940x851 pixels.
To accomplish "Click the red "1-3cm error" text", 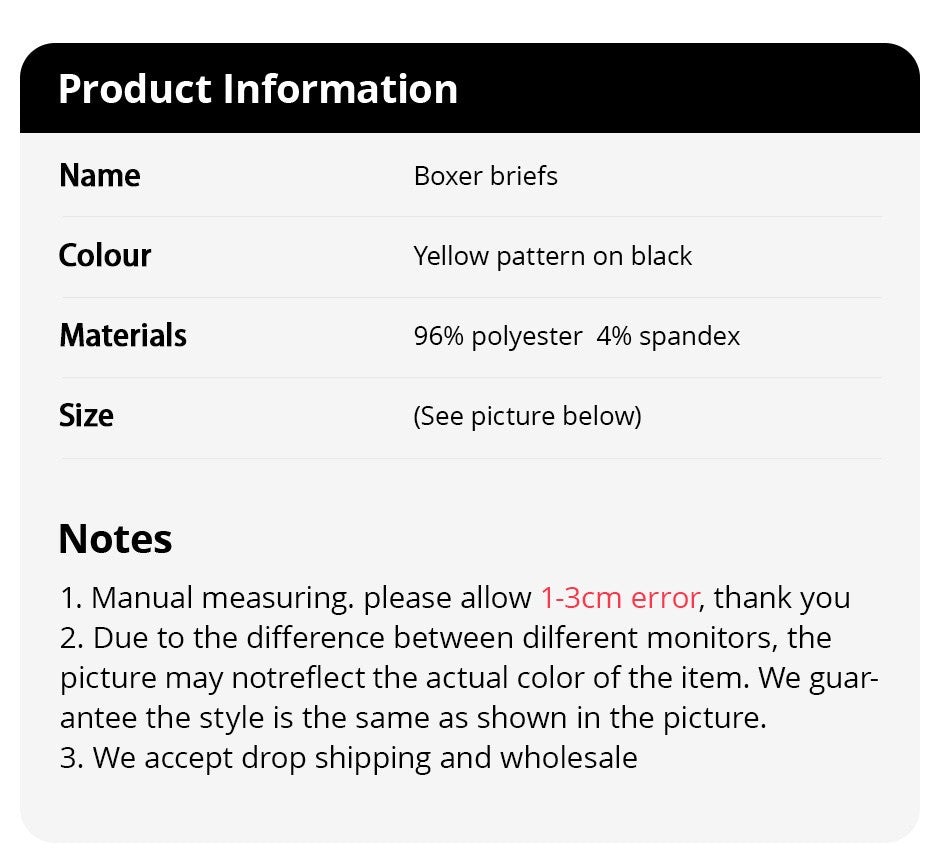I will click(x=619, y=598).
